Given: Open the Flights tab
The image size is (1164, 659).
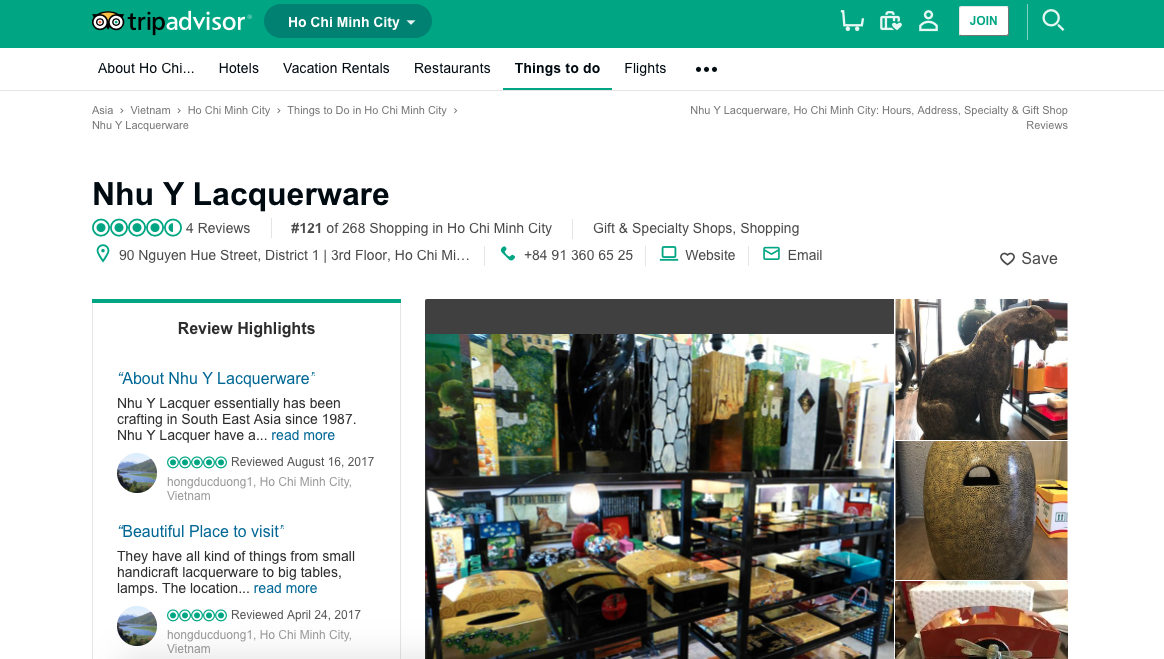Looking at the screenshot, I should 645,68.
